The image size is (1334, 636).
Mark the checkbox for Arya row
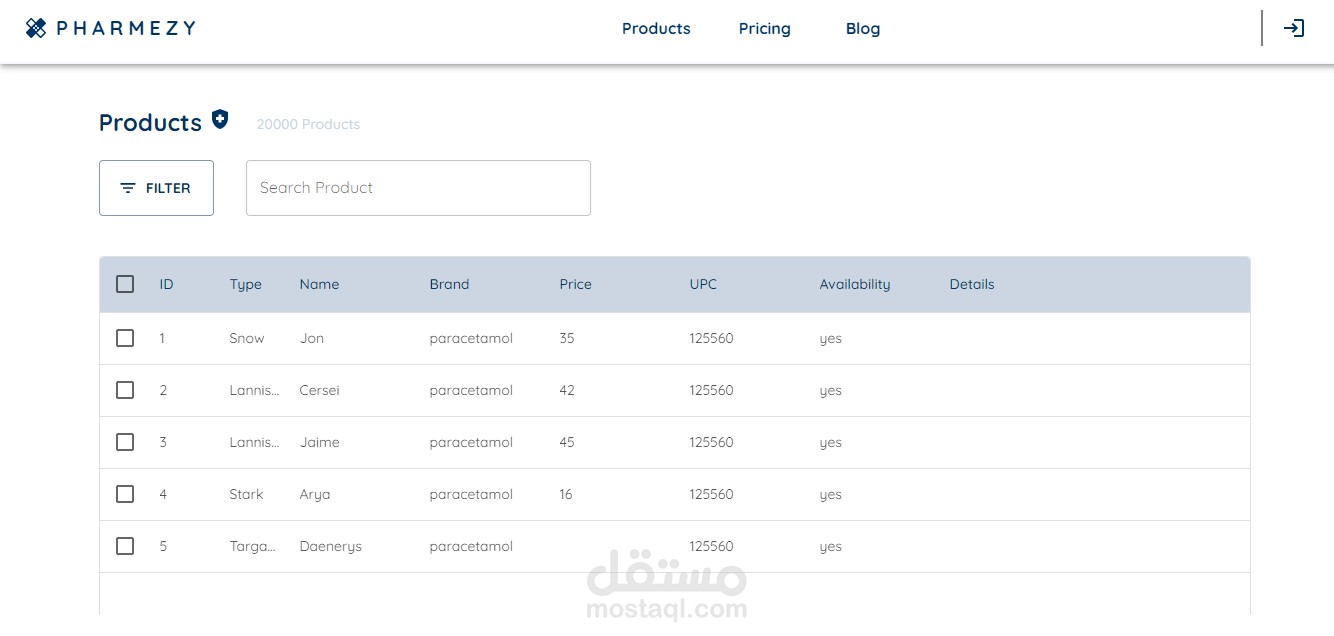(125, 494)
